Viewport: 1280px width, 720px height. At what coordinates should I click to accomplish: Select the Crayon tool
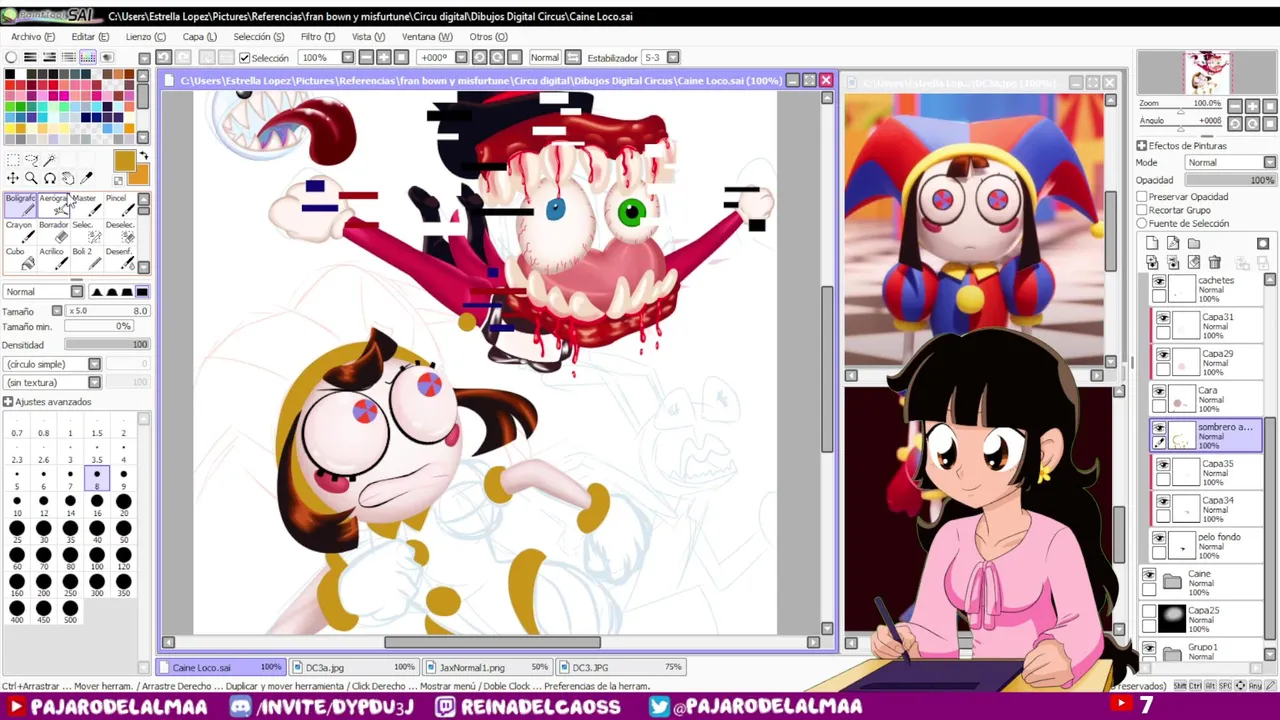click(20, 232)
